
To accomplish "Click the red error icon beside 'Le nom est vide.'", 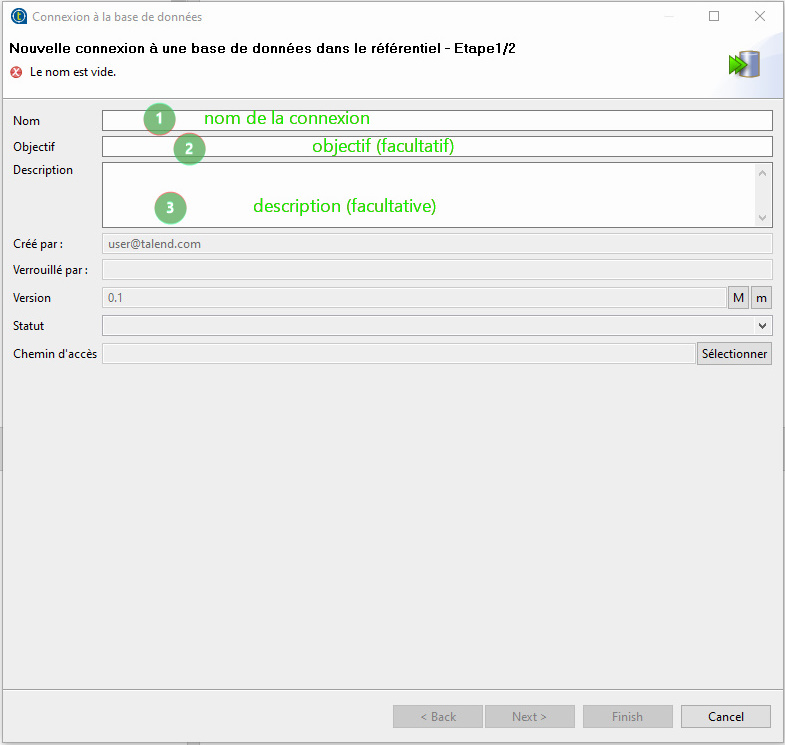I will point(16,72).
